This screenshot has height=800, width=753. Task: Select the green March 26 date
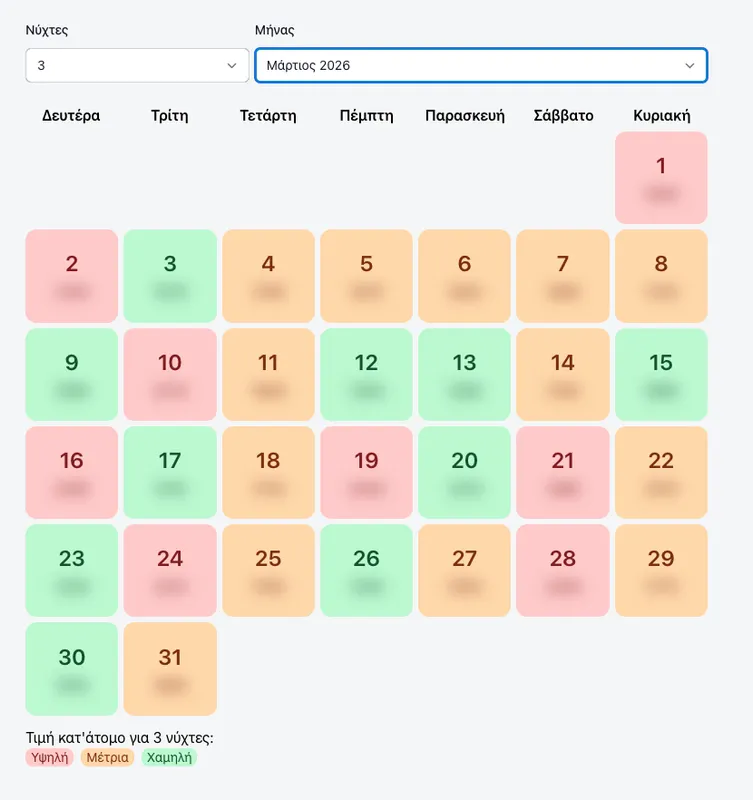pyautogui.click(x=366, y=570)
